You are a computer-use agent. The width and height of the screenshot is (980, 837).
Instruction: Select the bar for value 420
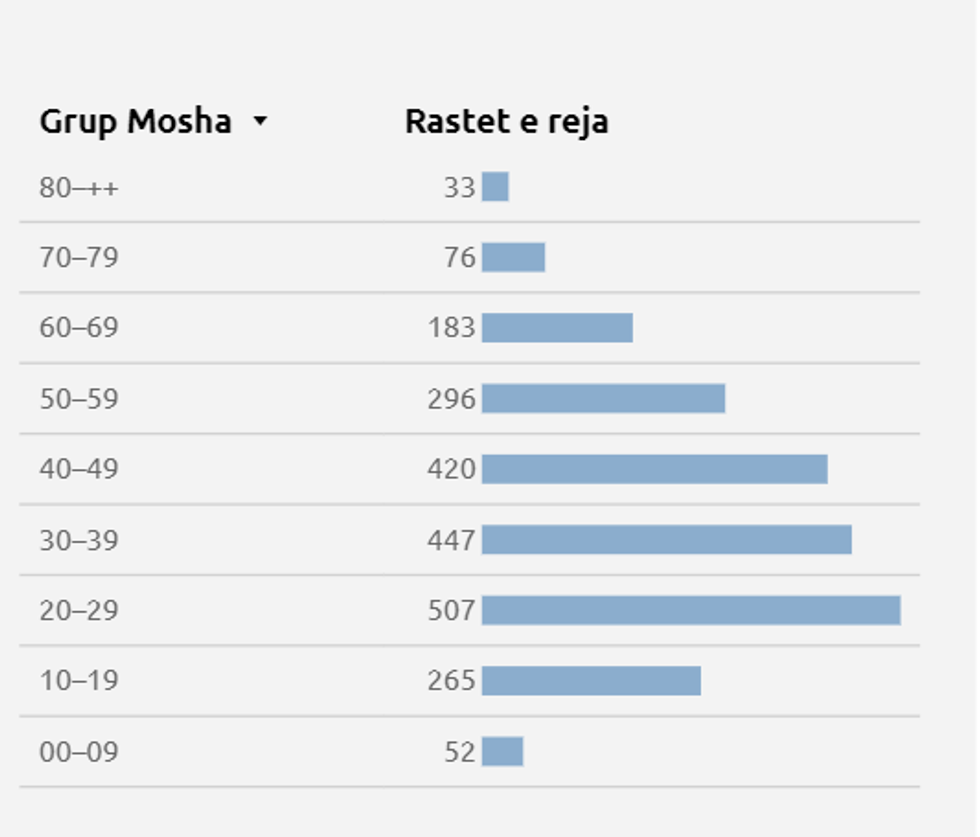[x=655, y=468]
